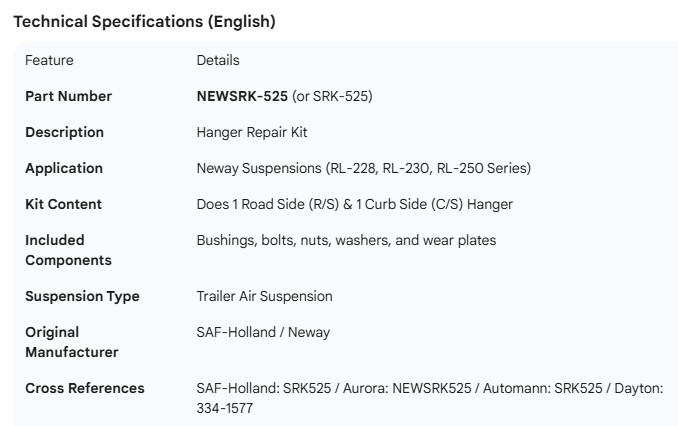
Task: Click the Technical Specifications (English) heading
Action: (144, 21)
